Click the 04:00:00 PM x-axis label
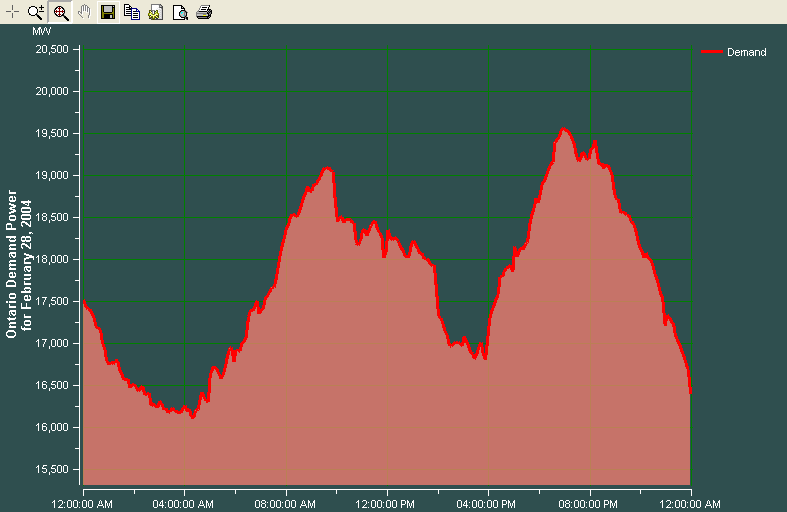 [487, 503]
